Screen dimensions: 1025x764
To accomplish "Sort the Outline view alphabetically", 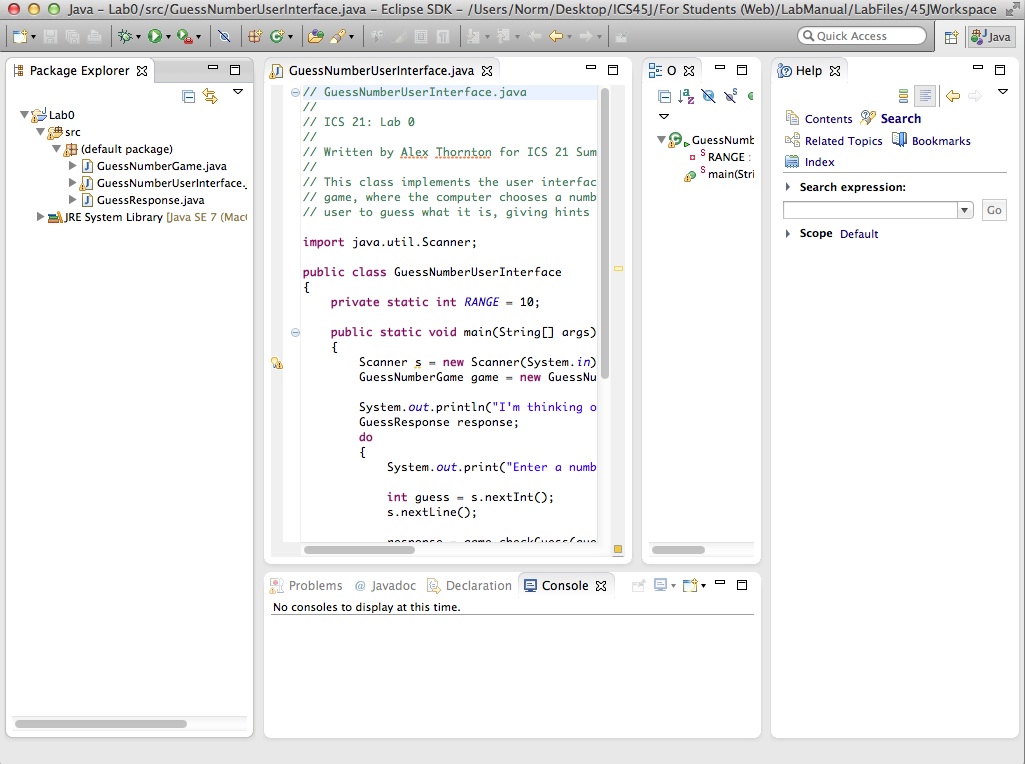I will [686, 96].
